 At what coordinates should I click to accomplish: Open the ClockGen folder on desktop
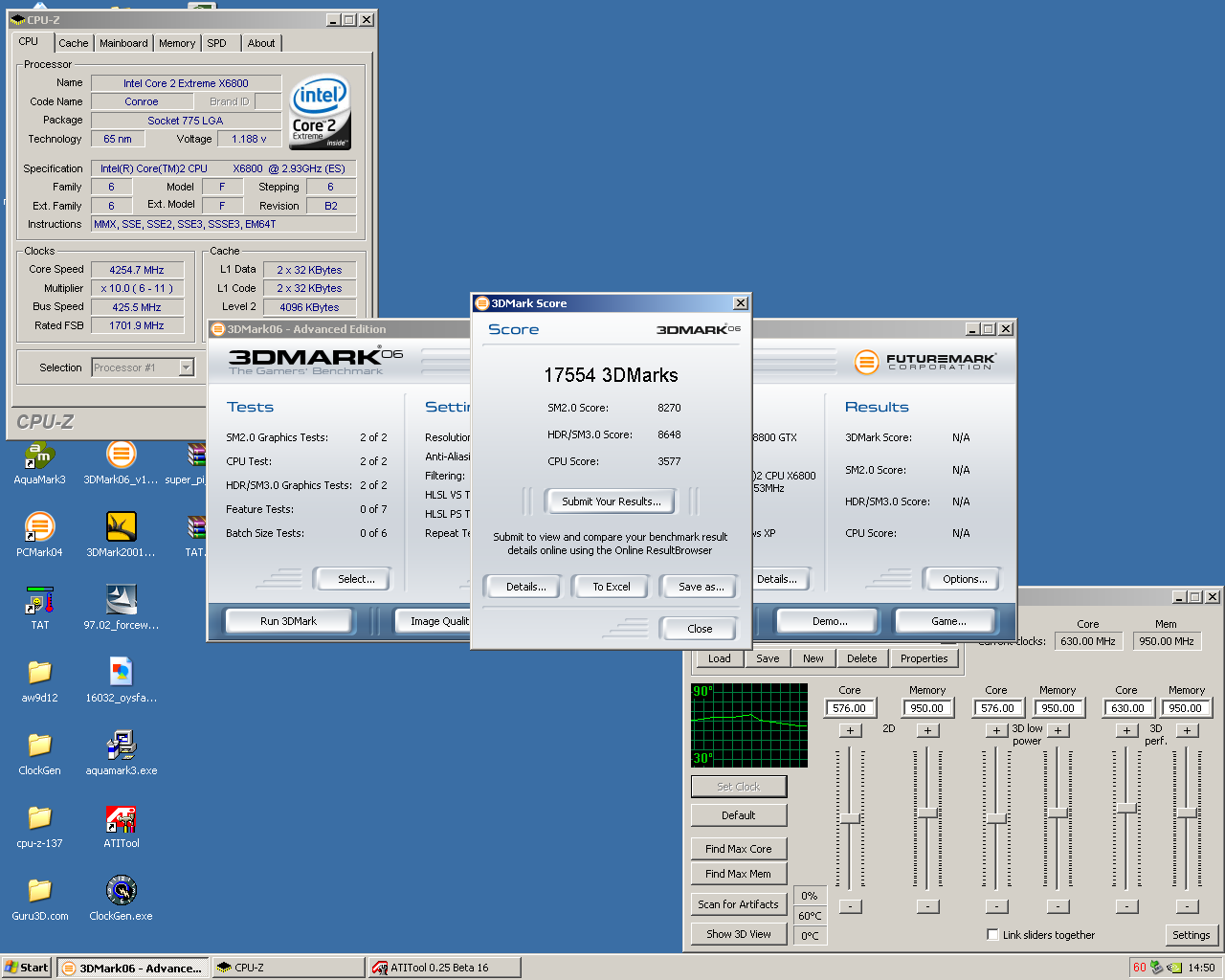[x=39, y=753]
